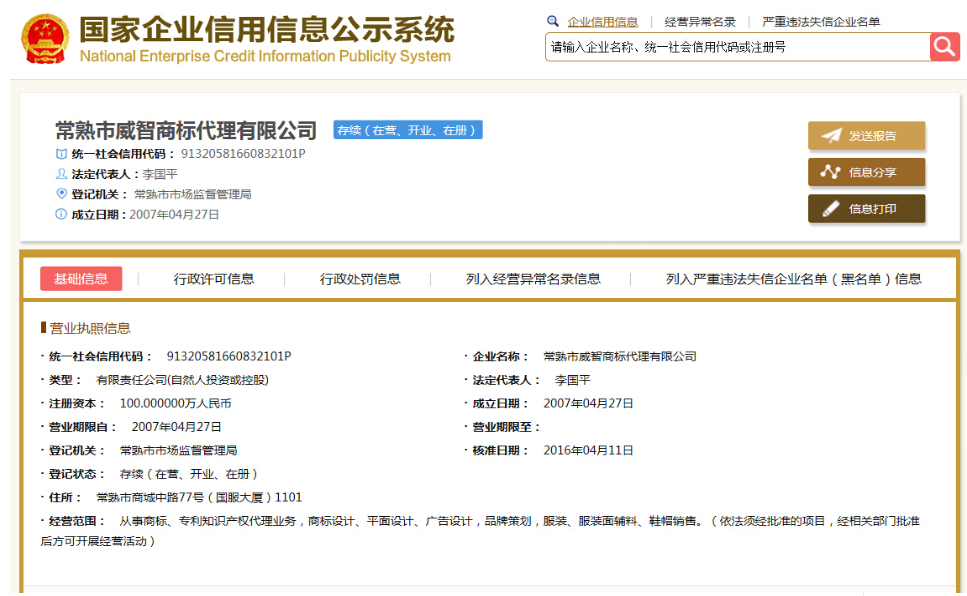The width and height of the screenshot is (967, 596).
Task: Click the paper plane icon on 发送报告
Action: coord(831,136)
